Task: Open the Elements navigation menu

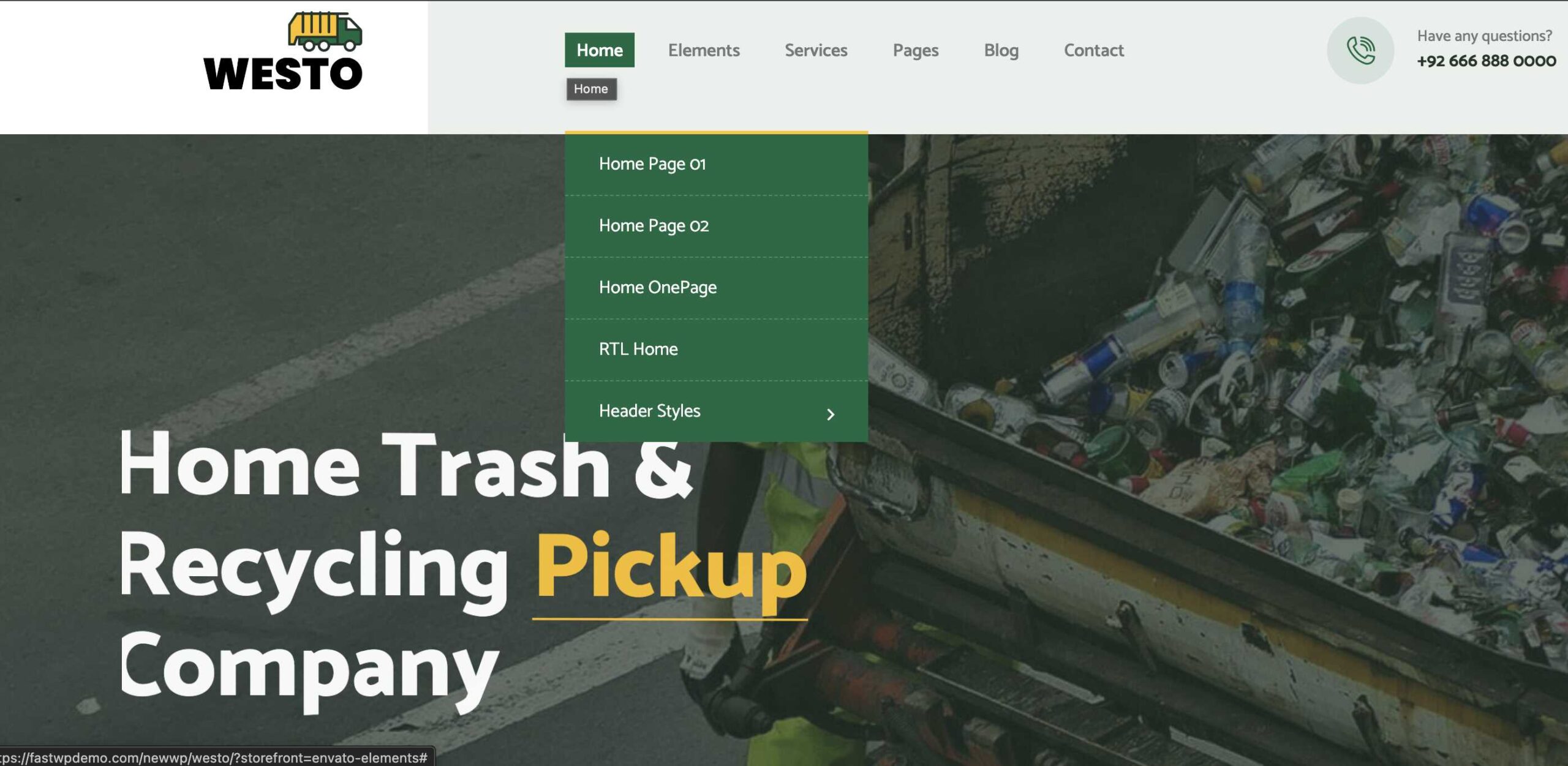Action: click(704, 50)
